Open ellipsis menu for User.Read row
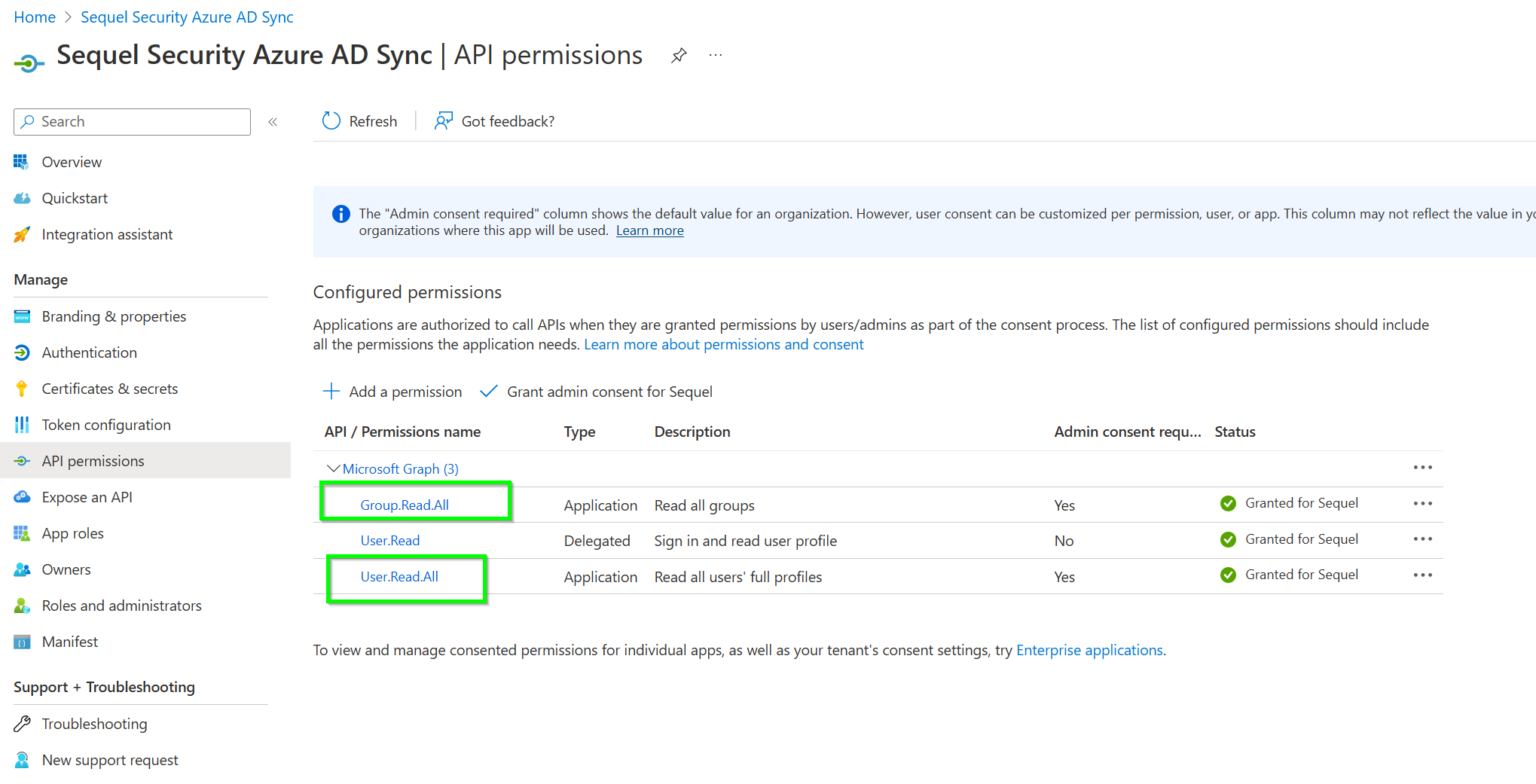 1422,538
